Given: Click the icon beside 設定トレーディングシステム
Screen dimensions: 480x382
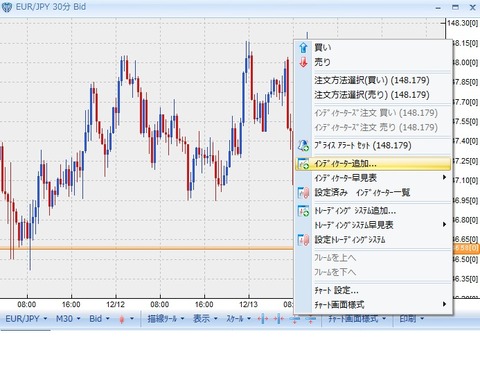Looking at the screenshot, I should 303,240.
